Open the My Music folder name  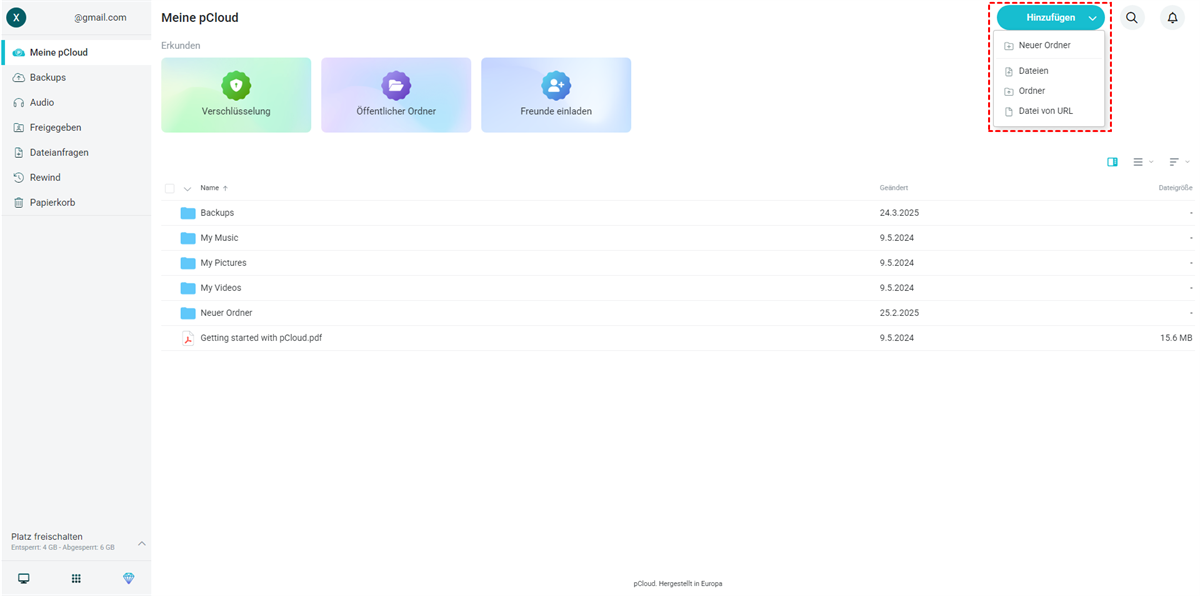pyautogui.click(x=219, y=238)
